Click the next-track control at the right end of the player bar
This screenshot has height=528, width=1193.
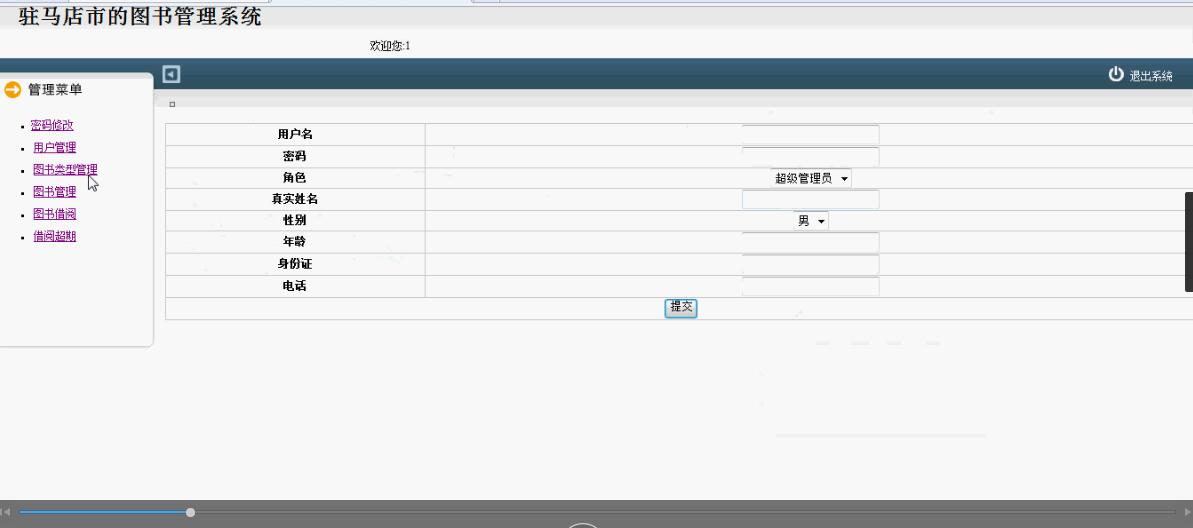click(x=1188, y=512)
